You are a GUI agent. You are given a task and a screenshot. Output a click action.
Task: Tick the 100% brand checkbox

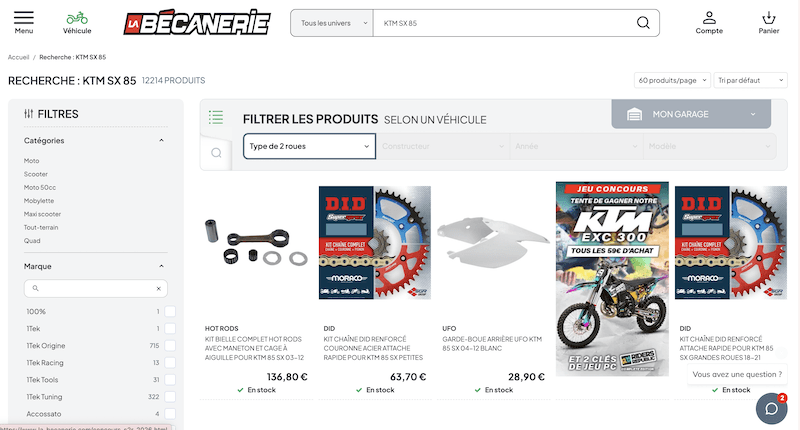170,312
